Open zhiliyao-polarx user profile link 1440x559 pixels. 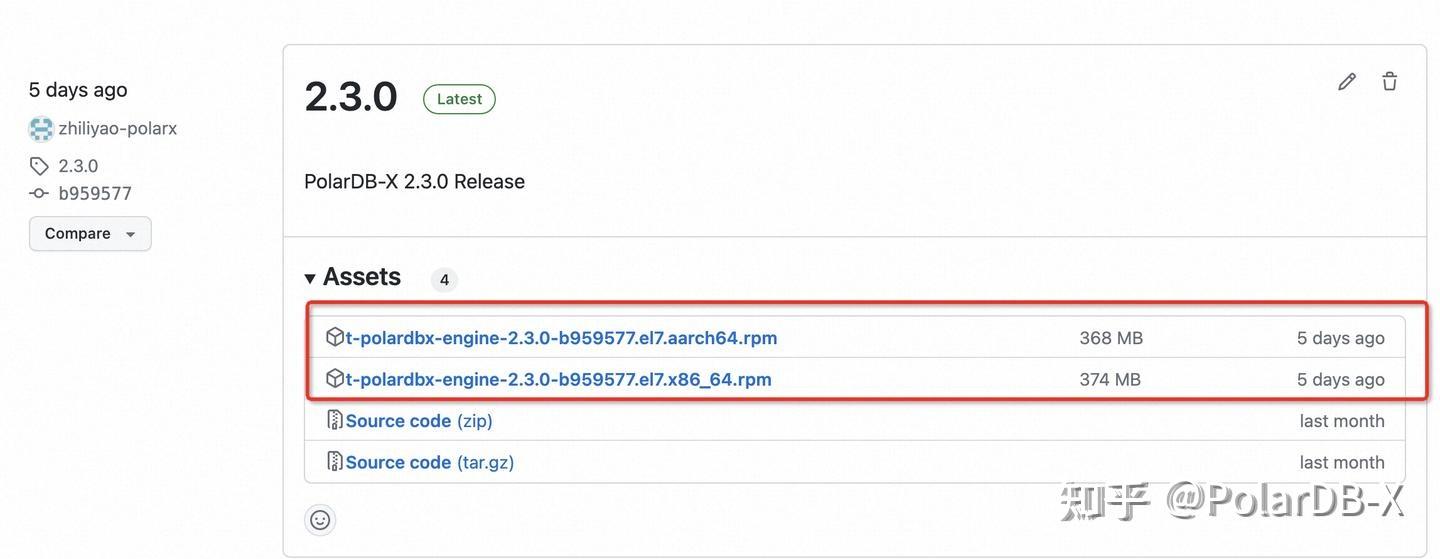click(118, 129)
